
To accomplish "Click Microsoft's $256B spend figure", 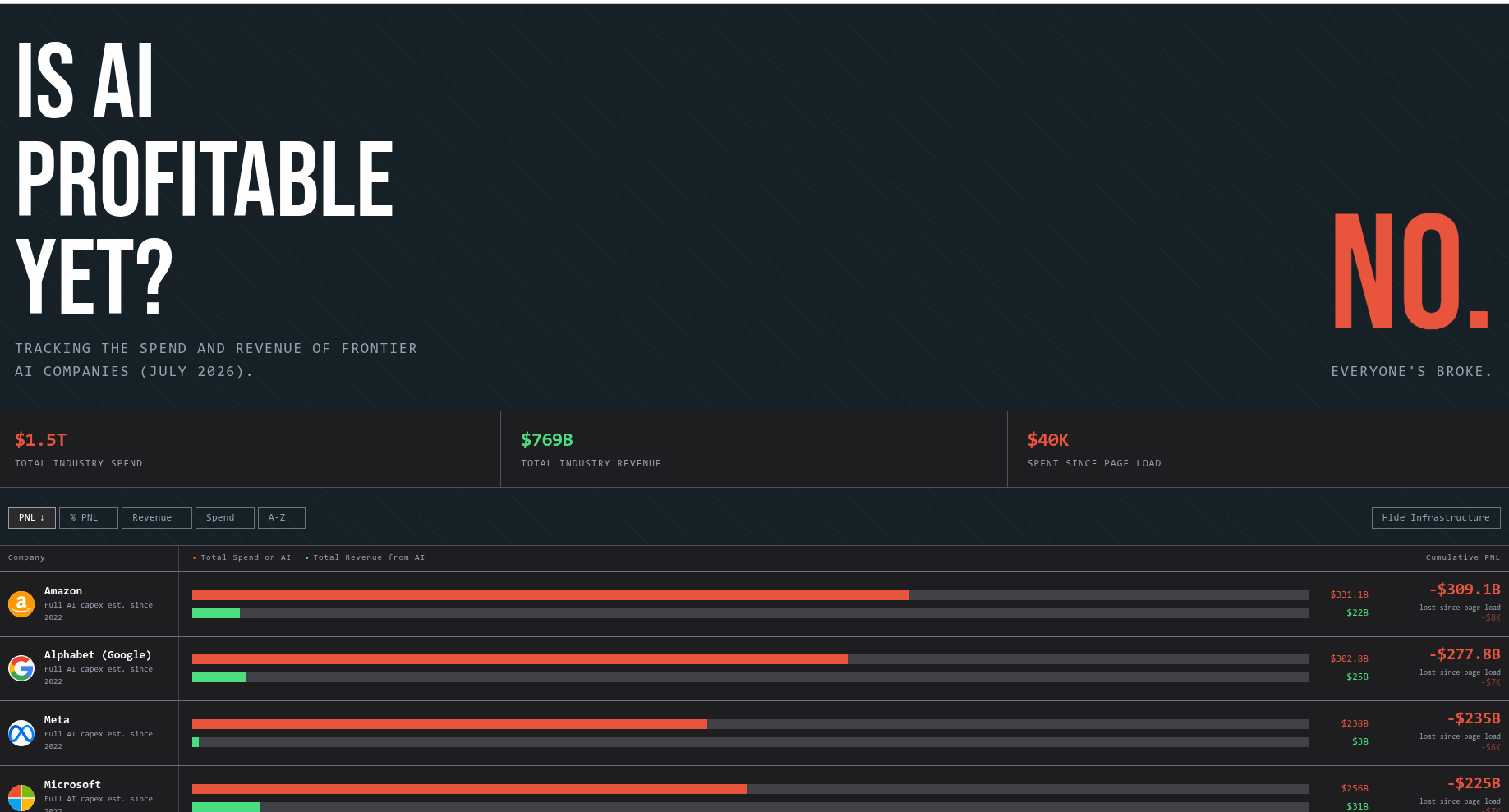I will click(1355, 789).
